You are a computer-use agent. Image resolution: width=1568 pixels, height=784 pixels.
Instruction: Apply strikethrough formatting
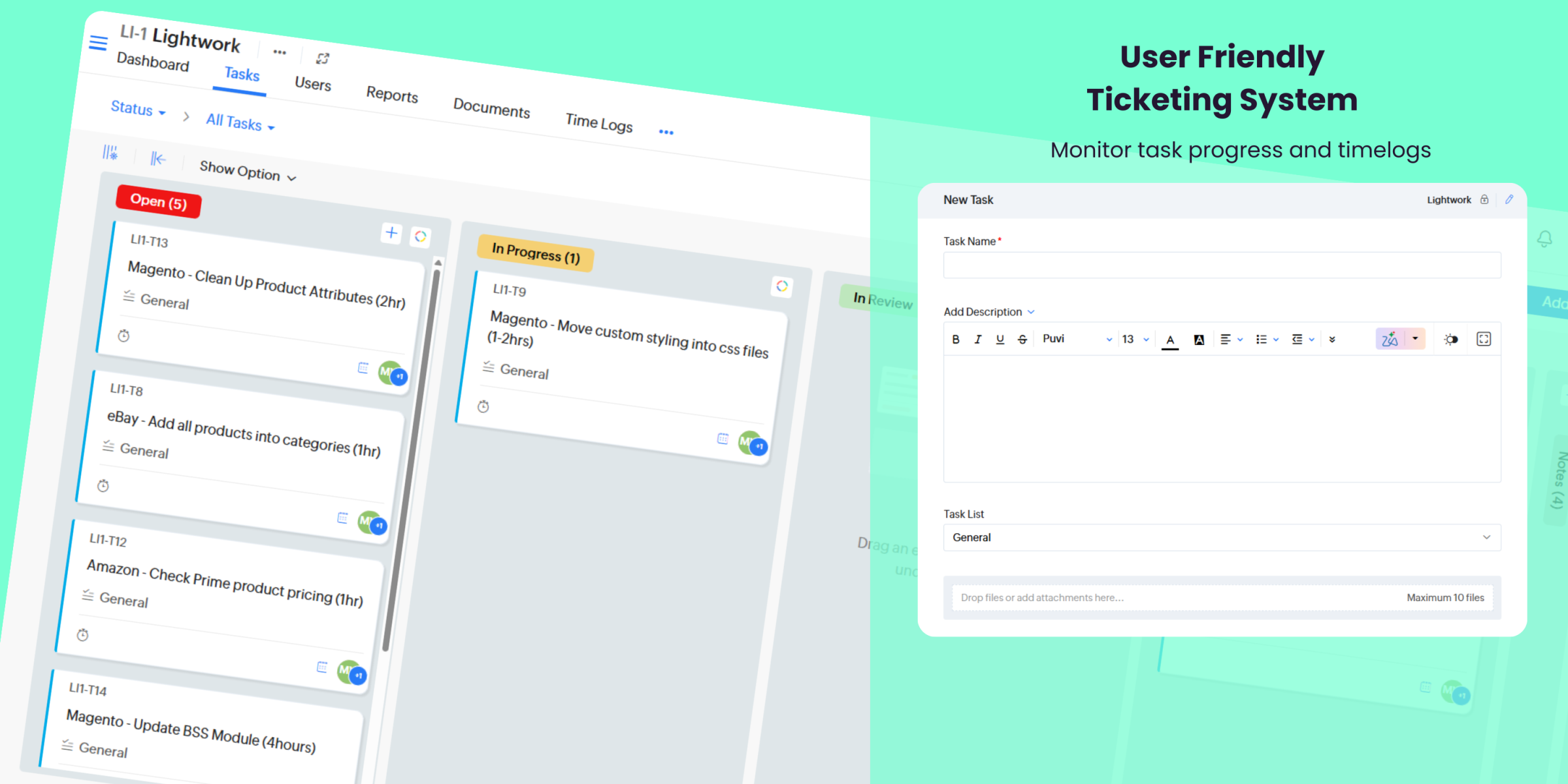[1022, 339]
